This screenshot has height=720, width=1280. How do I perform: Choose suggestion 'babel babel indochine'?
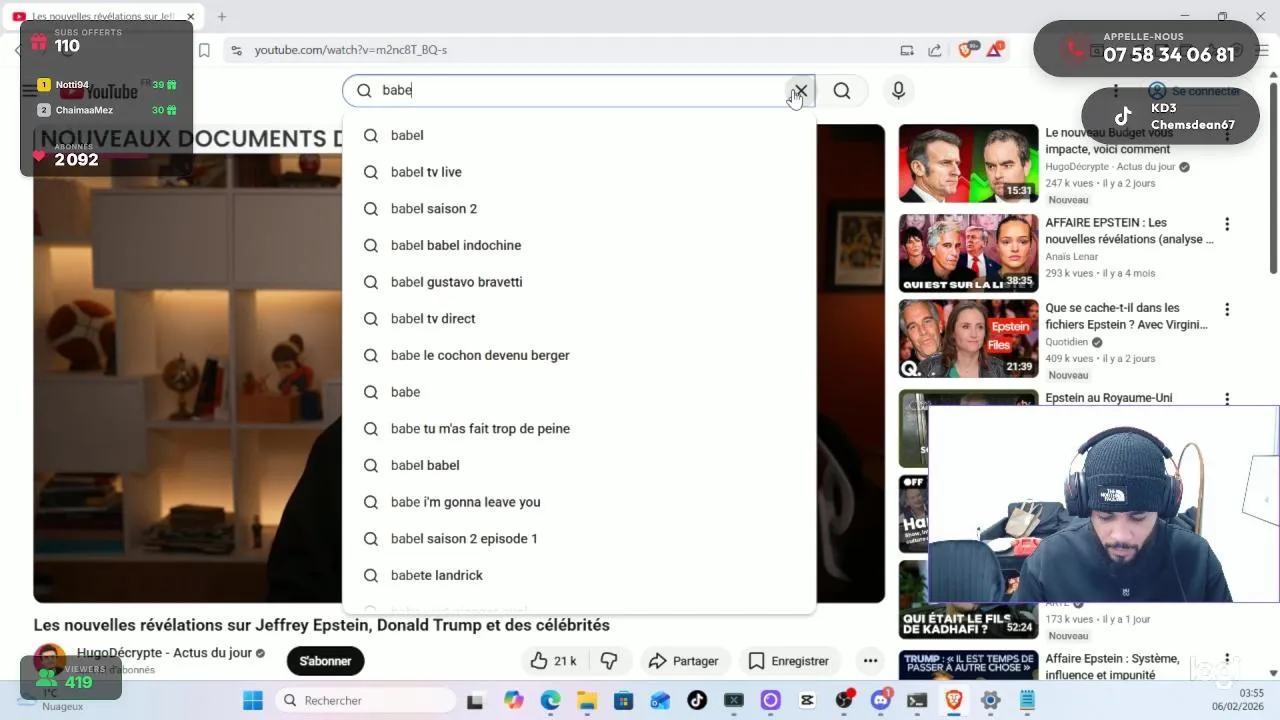click(x=579, y=245)
